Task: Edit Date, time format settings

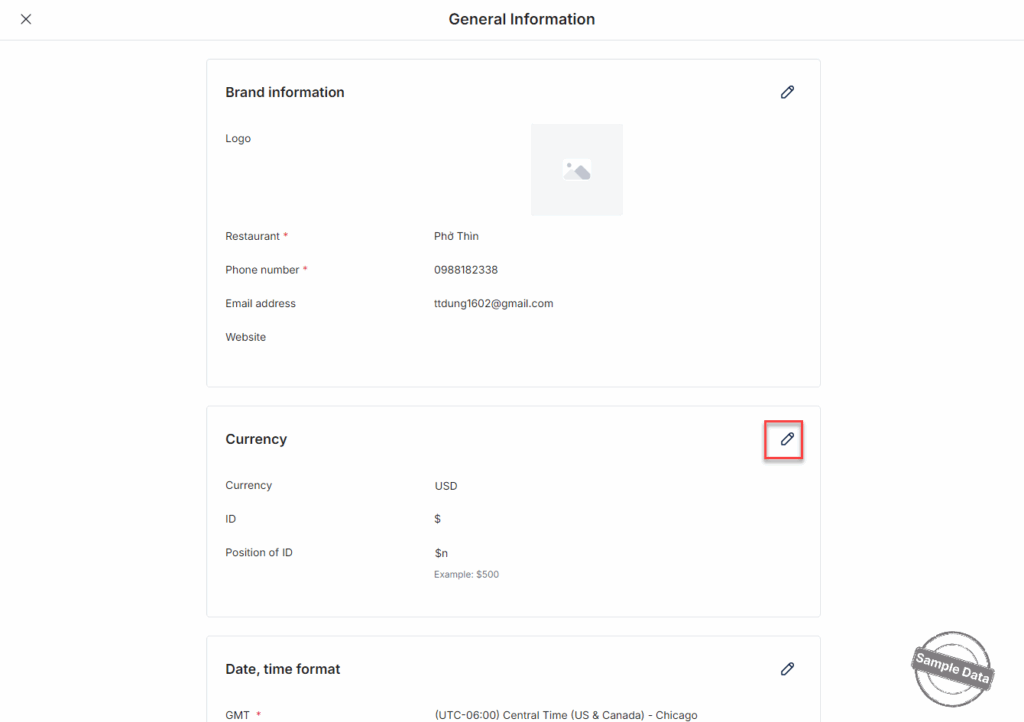Action: (x=787, y=669)
